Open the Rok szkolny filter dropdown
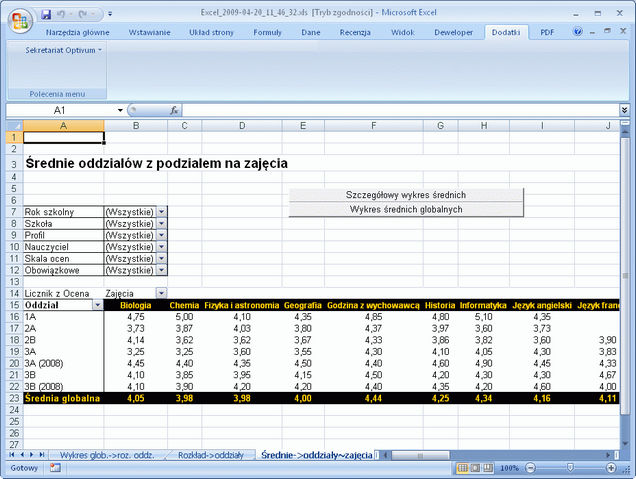 161,212
